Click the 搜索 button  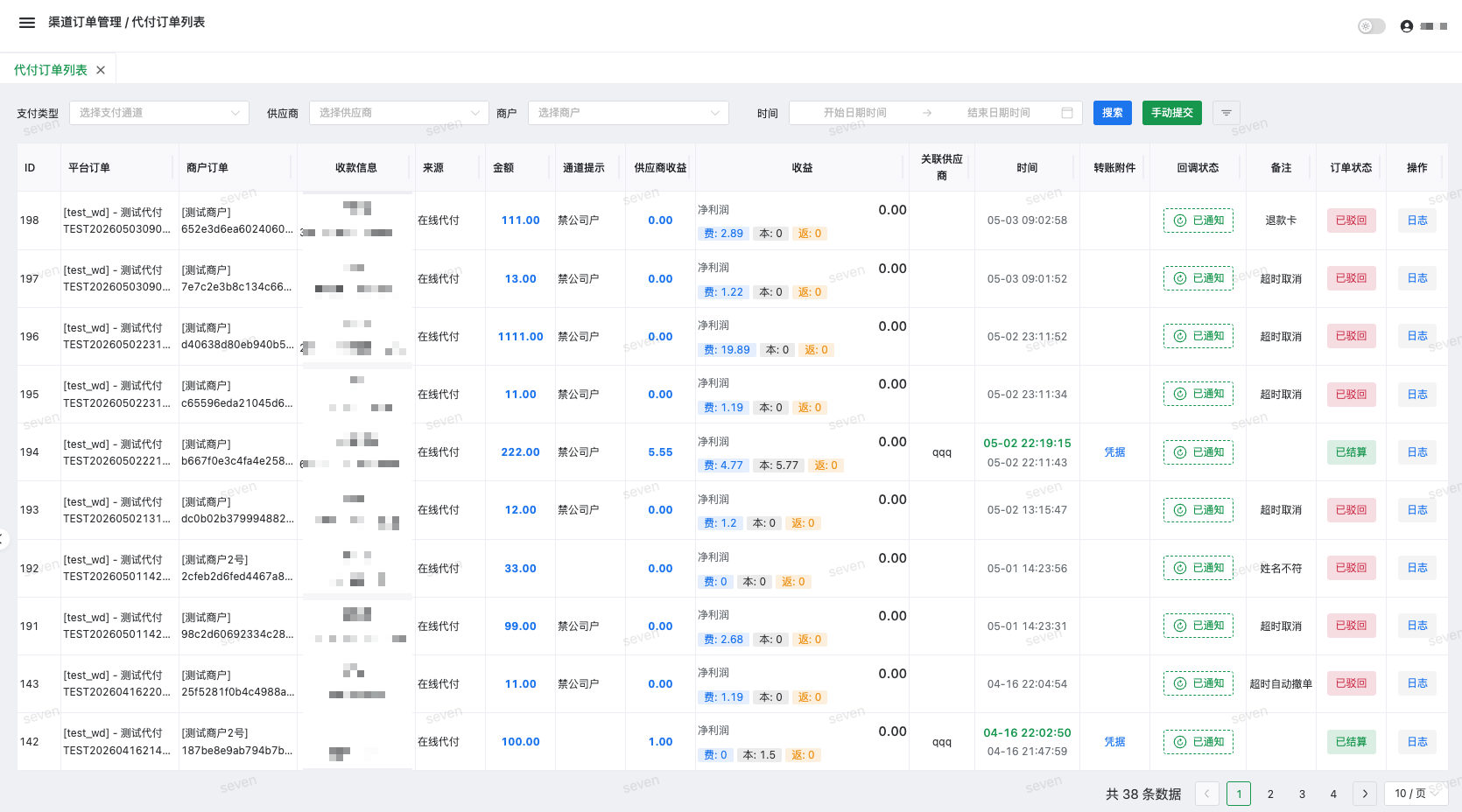pyautogui.click(x=1113, y=113)
